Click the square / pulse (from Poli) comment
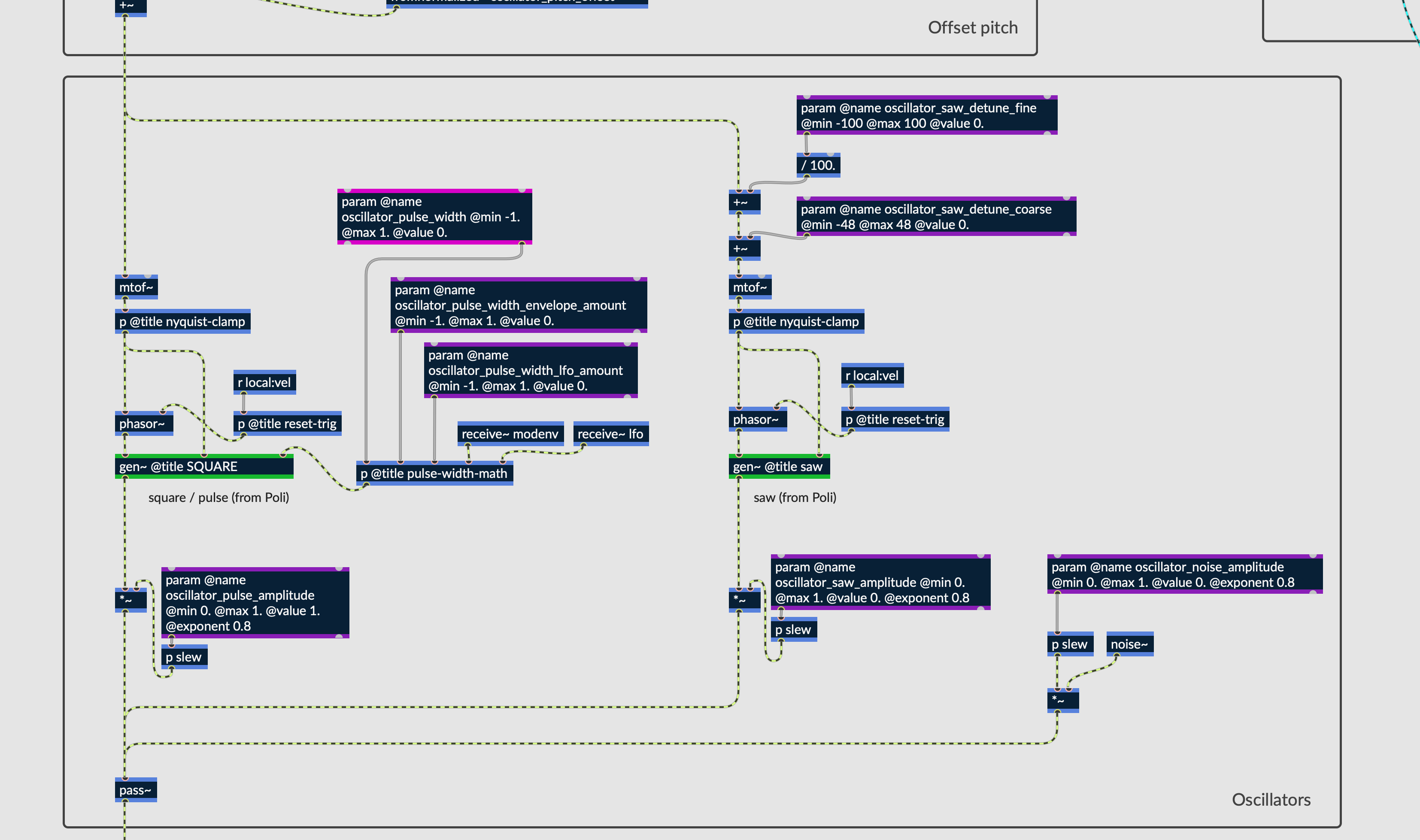Viewport: 1420px width, 840px height. 218,498
